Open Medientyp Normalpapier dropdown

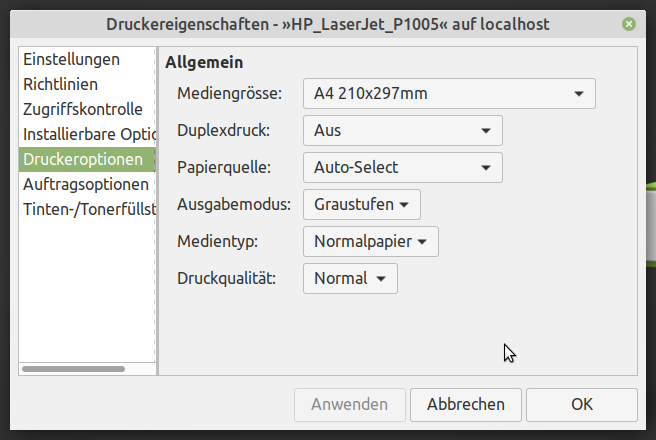pos(371,241)
